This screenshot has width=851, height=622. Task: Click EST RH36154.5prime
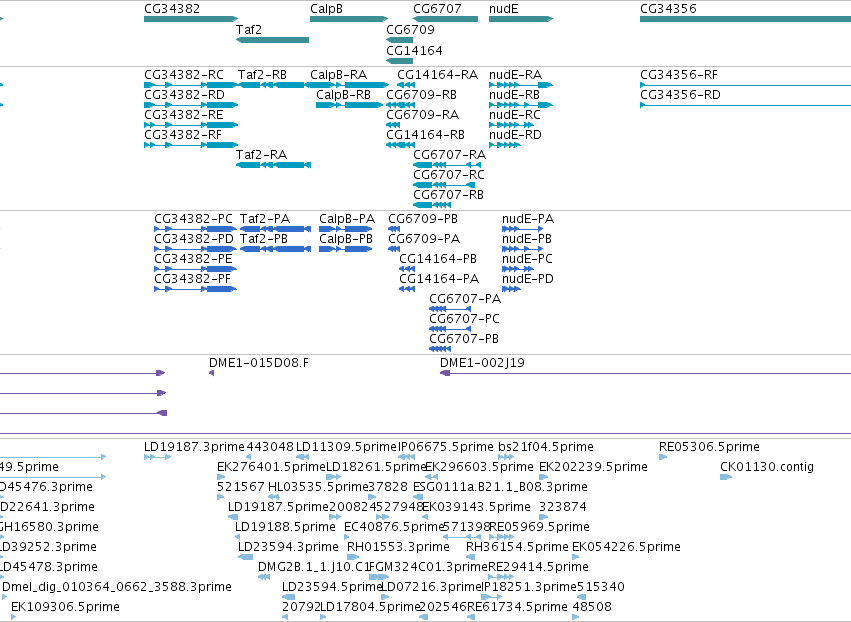tap(517, 548)
